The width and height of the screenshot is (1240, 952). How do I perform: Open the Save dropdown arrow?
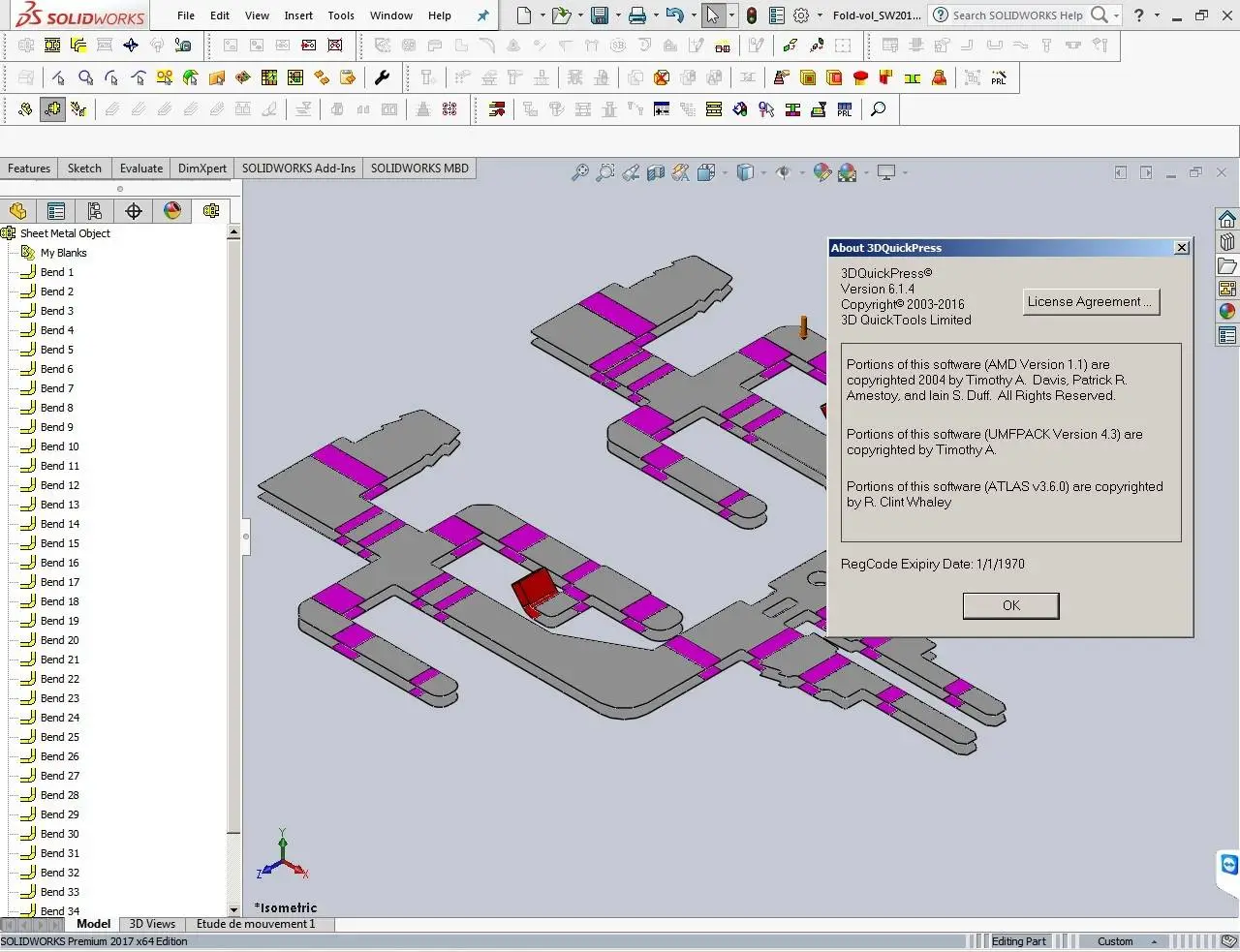point(617,15)
